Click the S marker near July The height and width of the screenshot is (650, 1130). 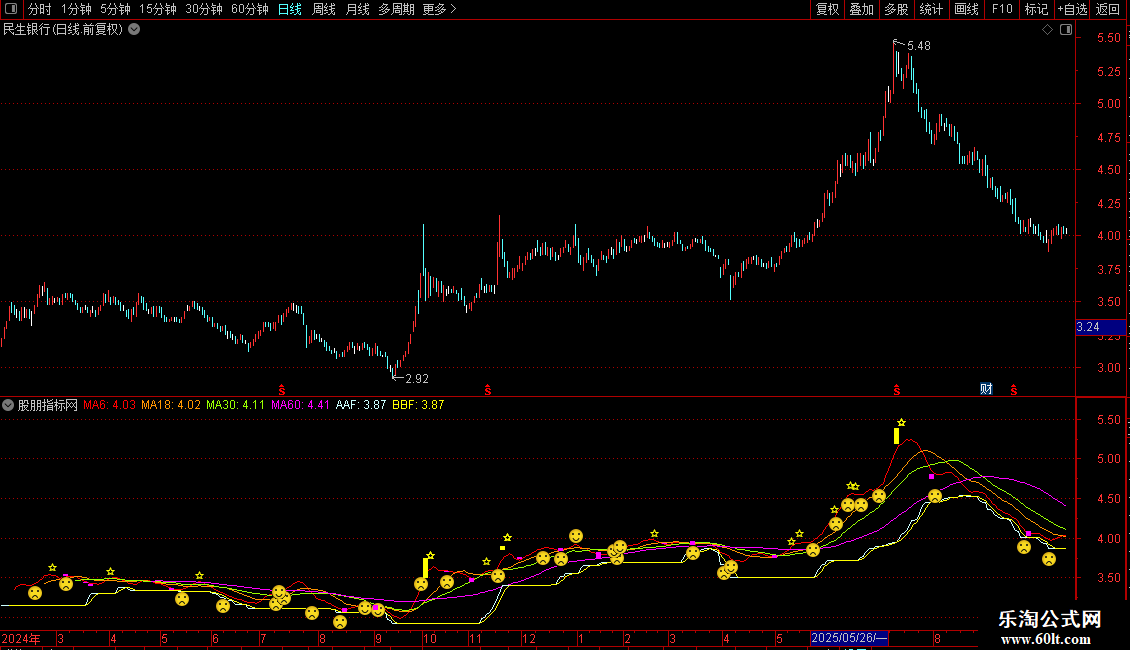tap(282, 390)
